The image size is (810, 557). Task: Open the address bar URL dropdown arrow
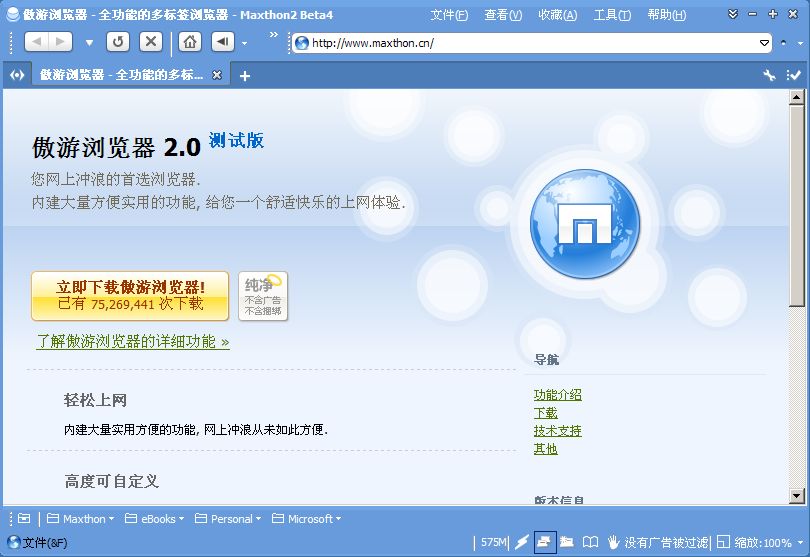pyautogui.click(x=764, y=43)
